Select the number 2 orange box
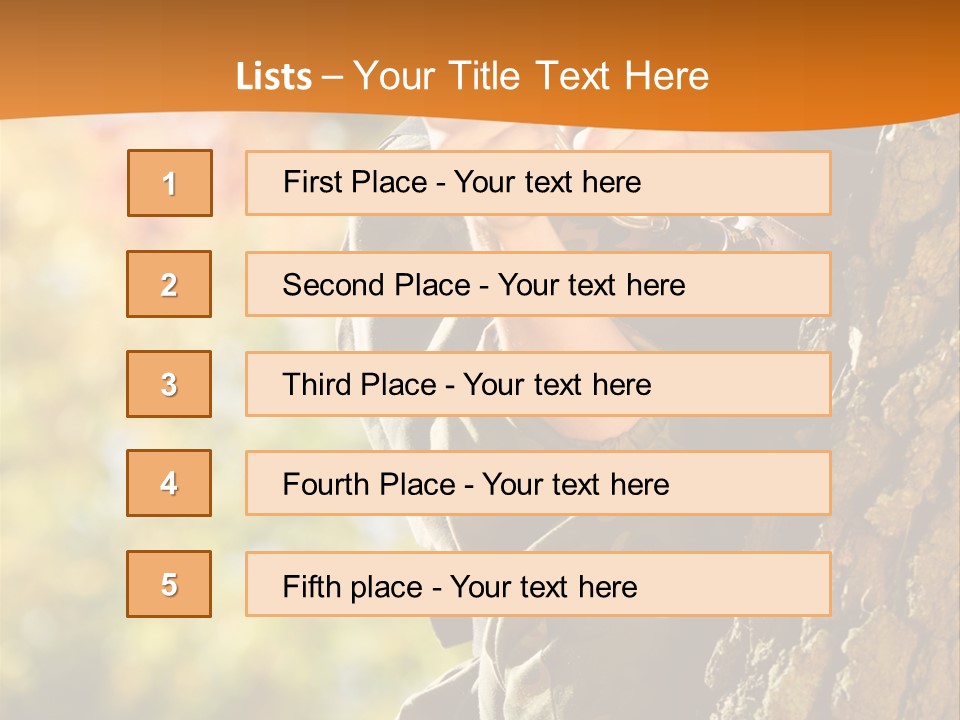 [x=169, y=284]
